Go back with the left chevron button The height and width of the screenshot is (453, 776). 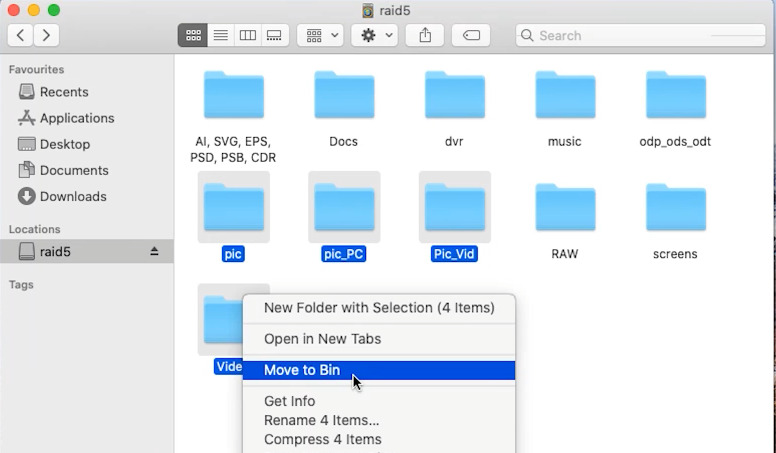click(20, 35)
